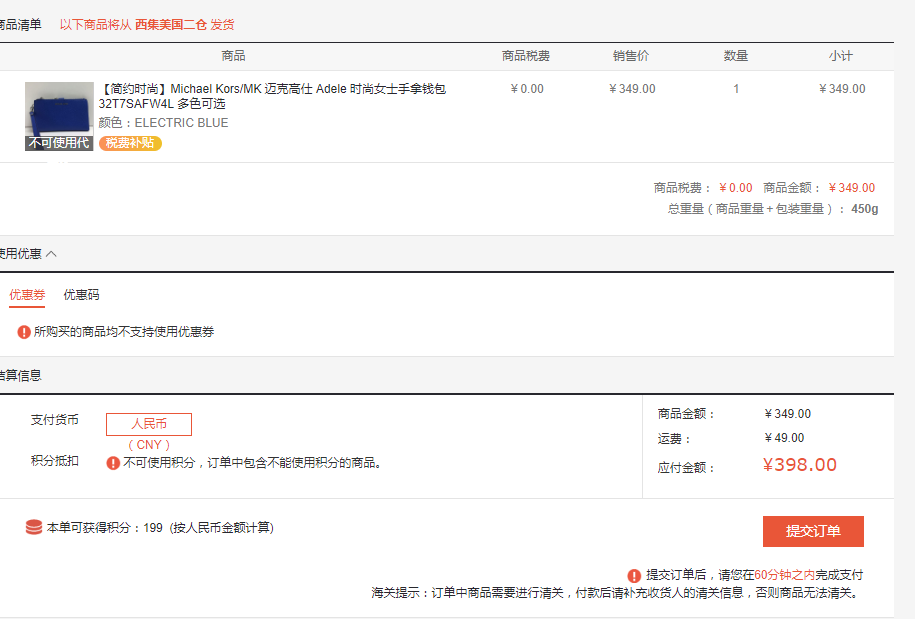Click the 运费 ¥49.00 value
Image resolution: width=915 pixels, height=619 pixels.
pyautogui.click(x=784, y=438)
